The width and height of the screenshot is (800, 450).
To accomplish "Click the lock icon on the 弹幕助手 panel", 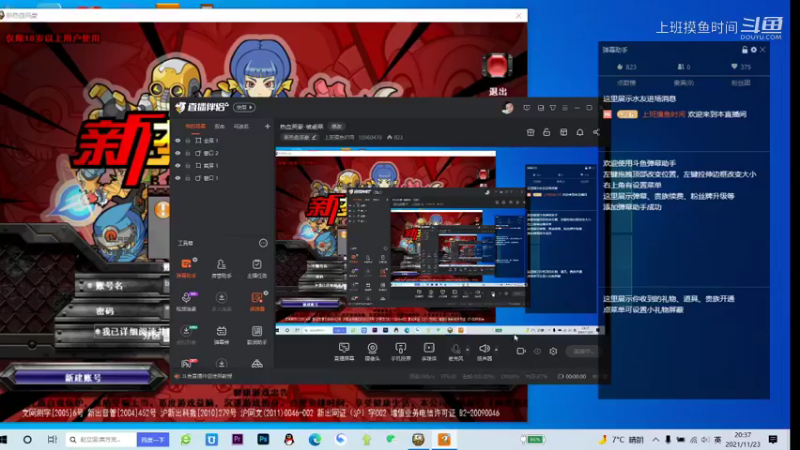I will tap(744, 50).
